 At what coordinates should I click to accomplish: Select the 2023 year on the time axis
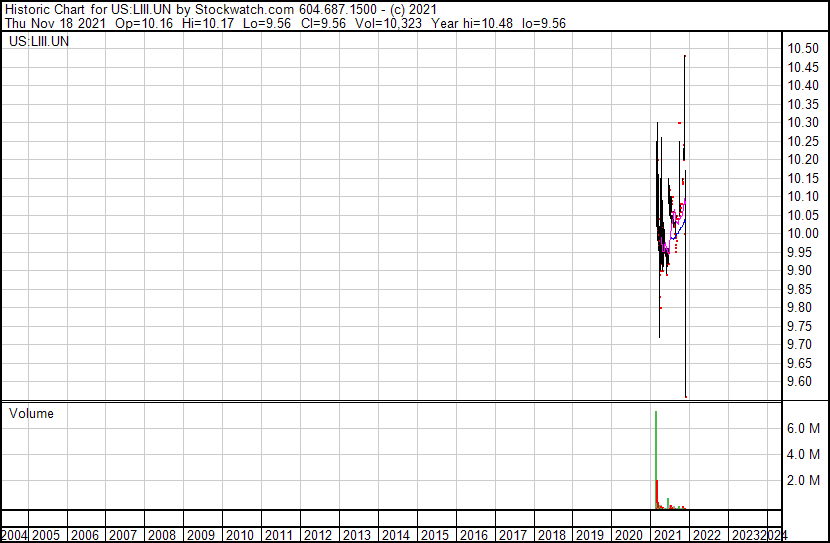tap(746, 535)
